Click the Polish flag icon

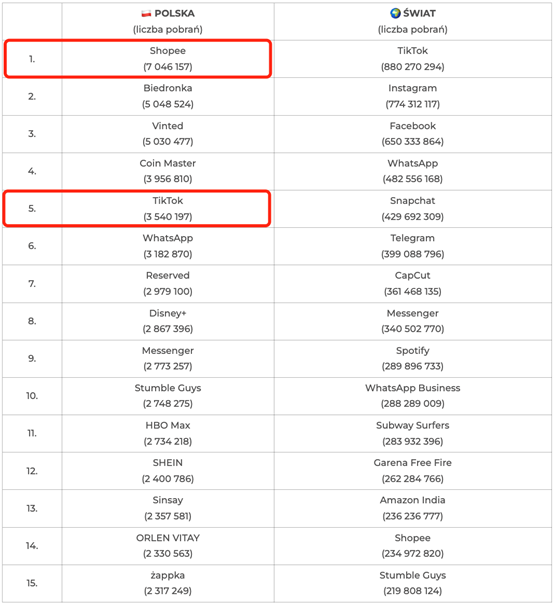pyautogui.click(x=146, y=13)
